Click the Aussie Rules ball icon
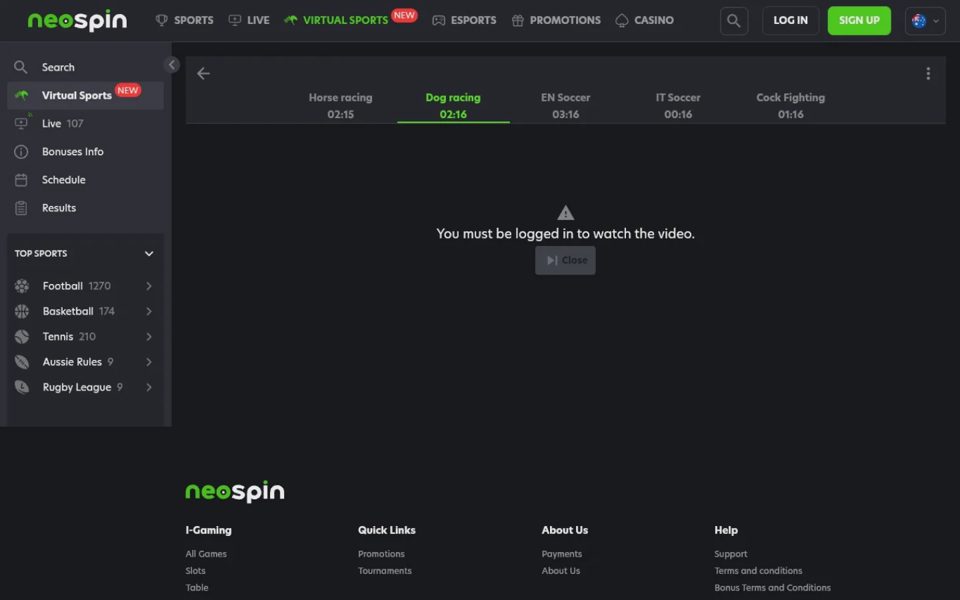The image size is (960, 600). pyautogui.click(x=22, y=362)
